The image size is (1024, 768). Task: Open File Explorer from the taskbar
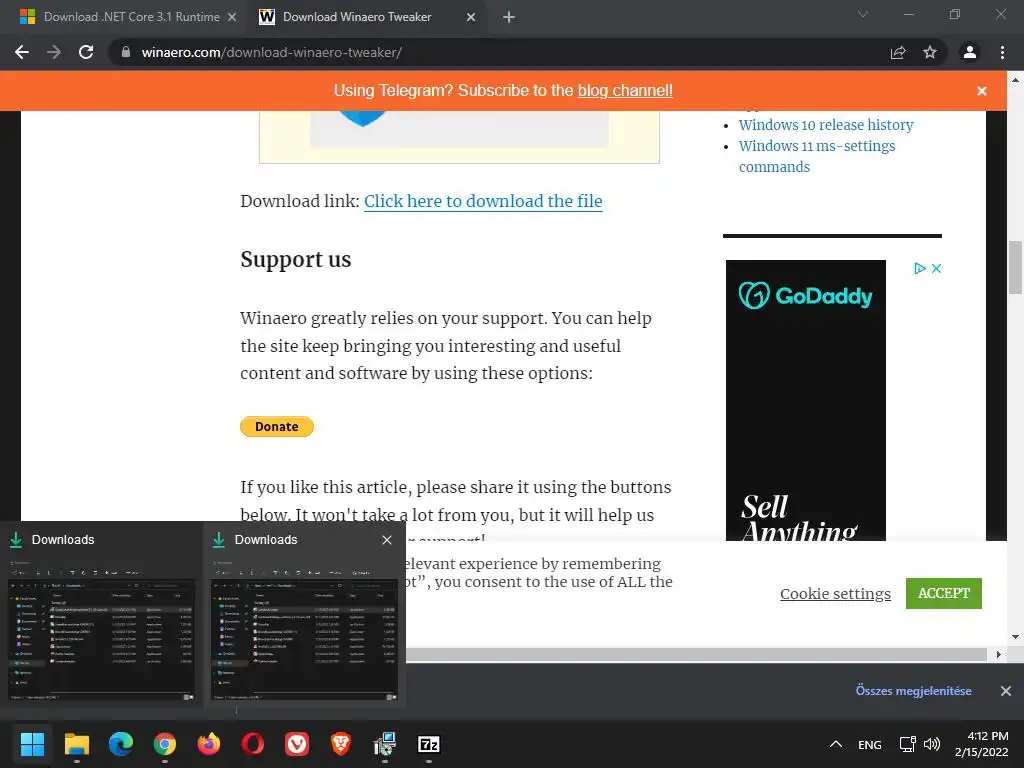click(76, 744)
